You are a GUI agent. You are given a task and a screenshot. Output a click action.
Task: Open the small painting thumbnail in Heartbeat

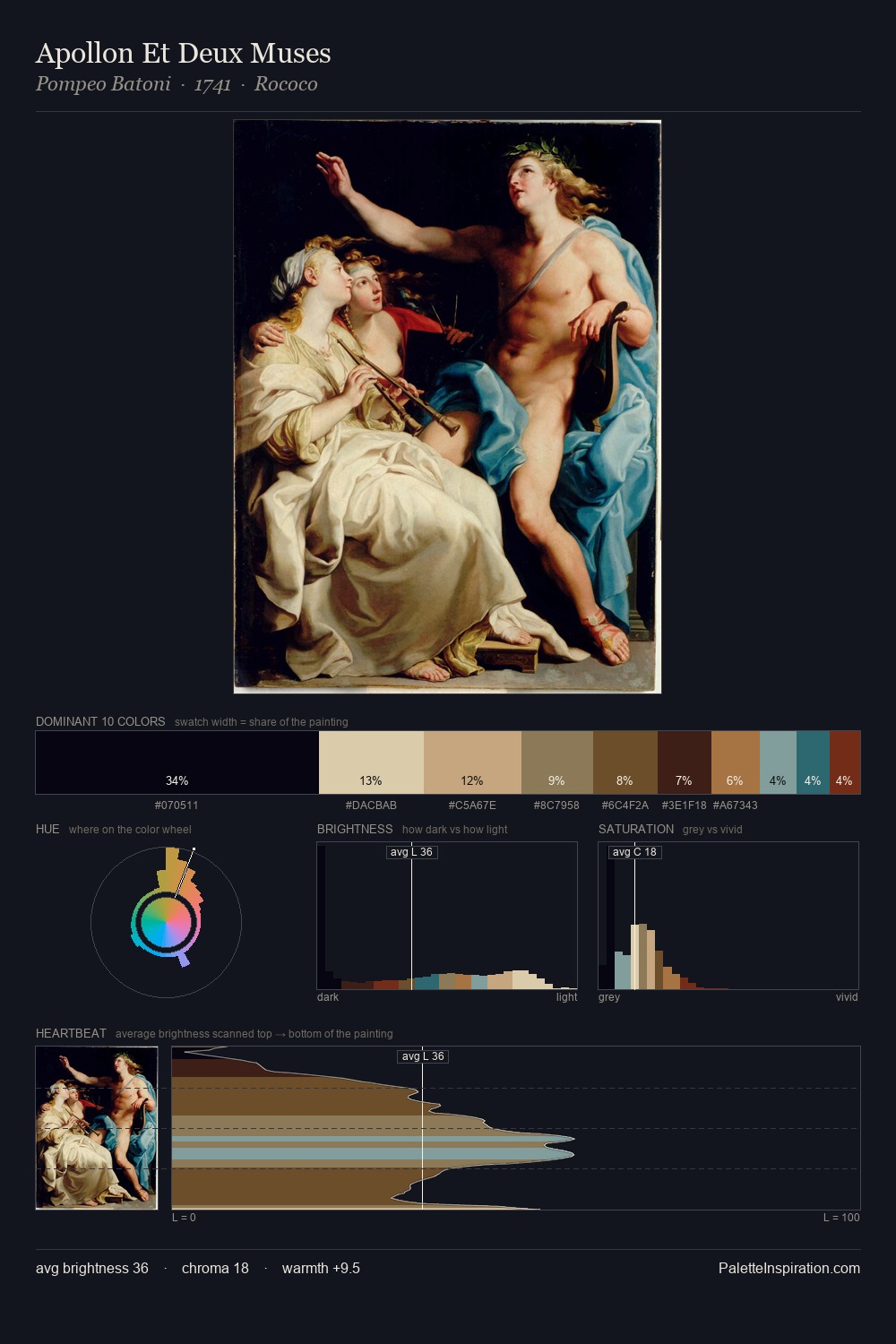pyautogui.click(x=97, y=1128)
